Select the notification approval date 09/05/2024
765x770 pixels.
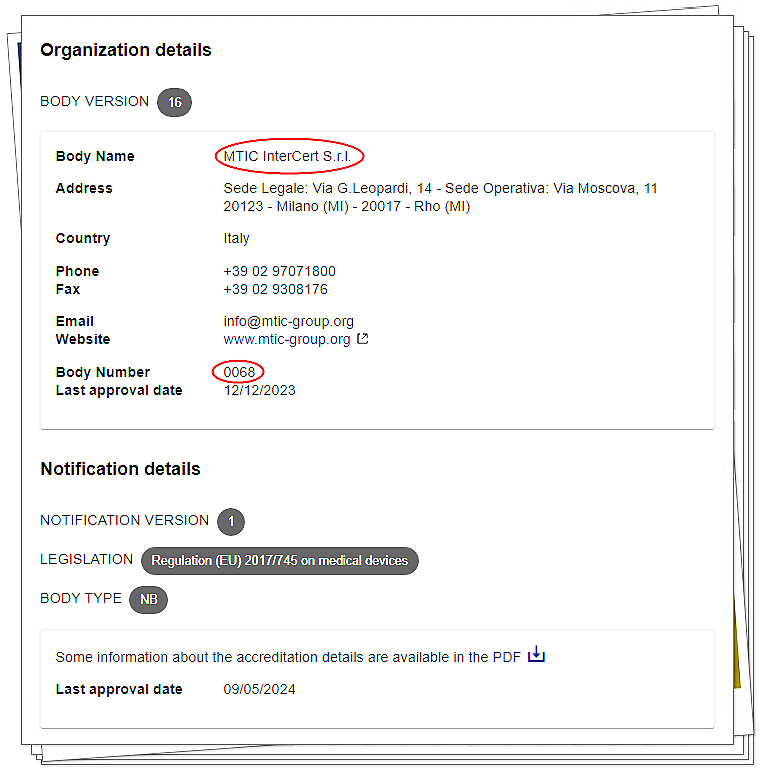click(259, 689)
